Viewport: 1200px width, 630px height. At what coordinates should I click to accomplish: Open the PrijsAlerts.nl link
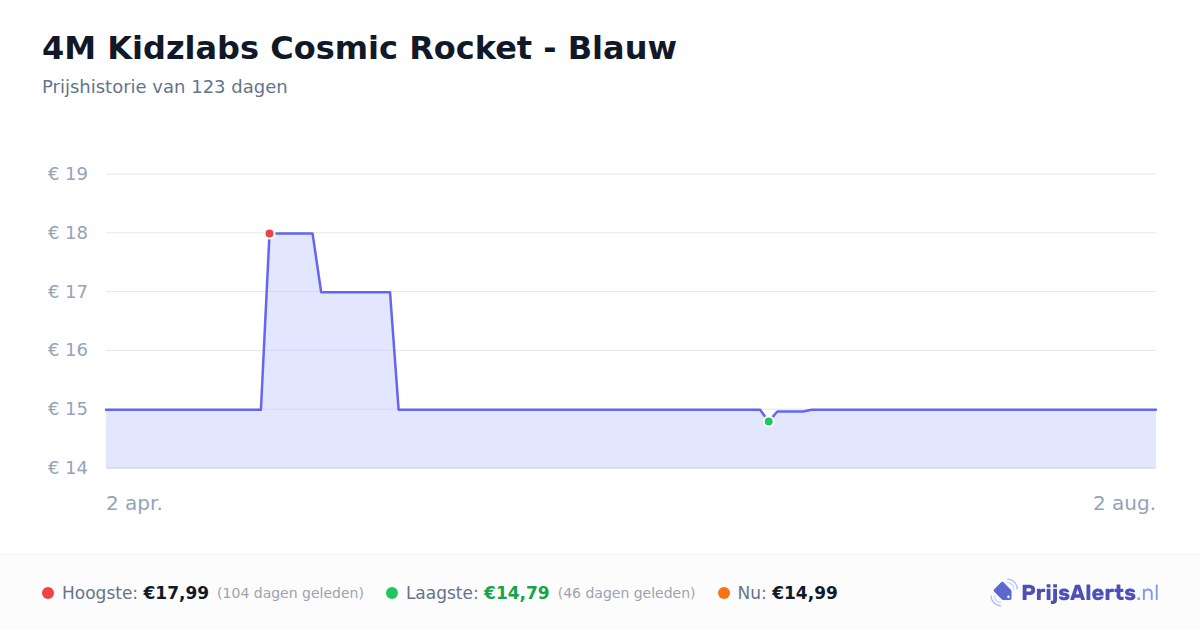coord(1074,593)
